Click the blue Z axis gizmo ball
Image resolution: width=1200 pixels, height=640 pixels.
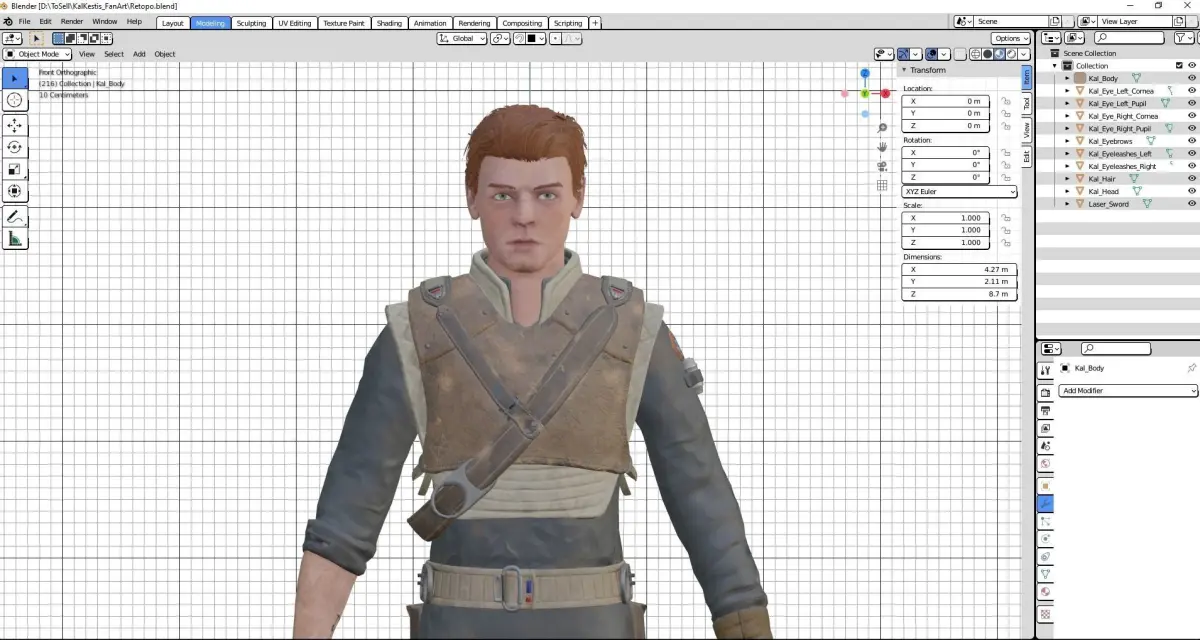pyautogui.click(x=865, y=74)
